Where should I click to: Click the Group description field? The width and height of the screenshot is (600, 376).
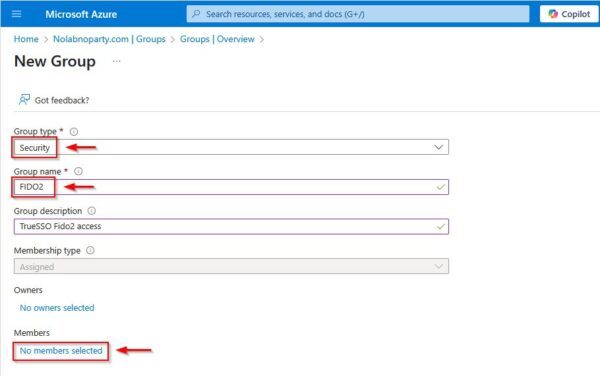tap(231, 226)
